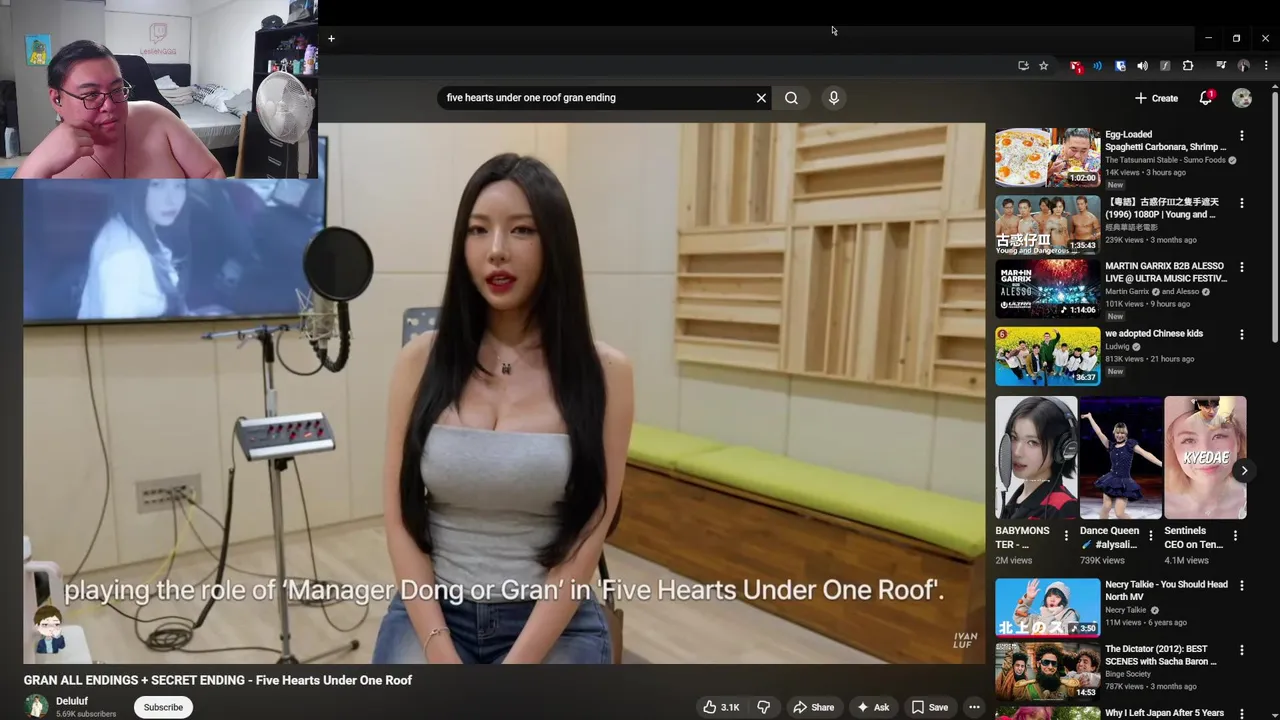Open the BABYMONSTER short
This screenshot has height=720, width=1280.
1036,457
